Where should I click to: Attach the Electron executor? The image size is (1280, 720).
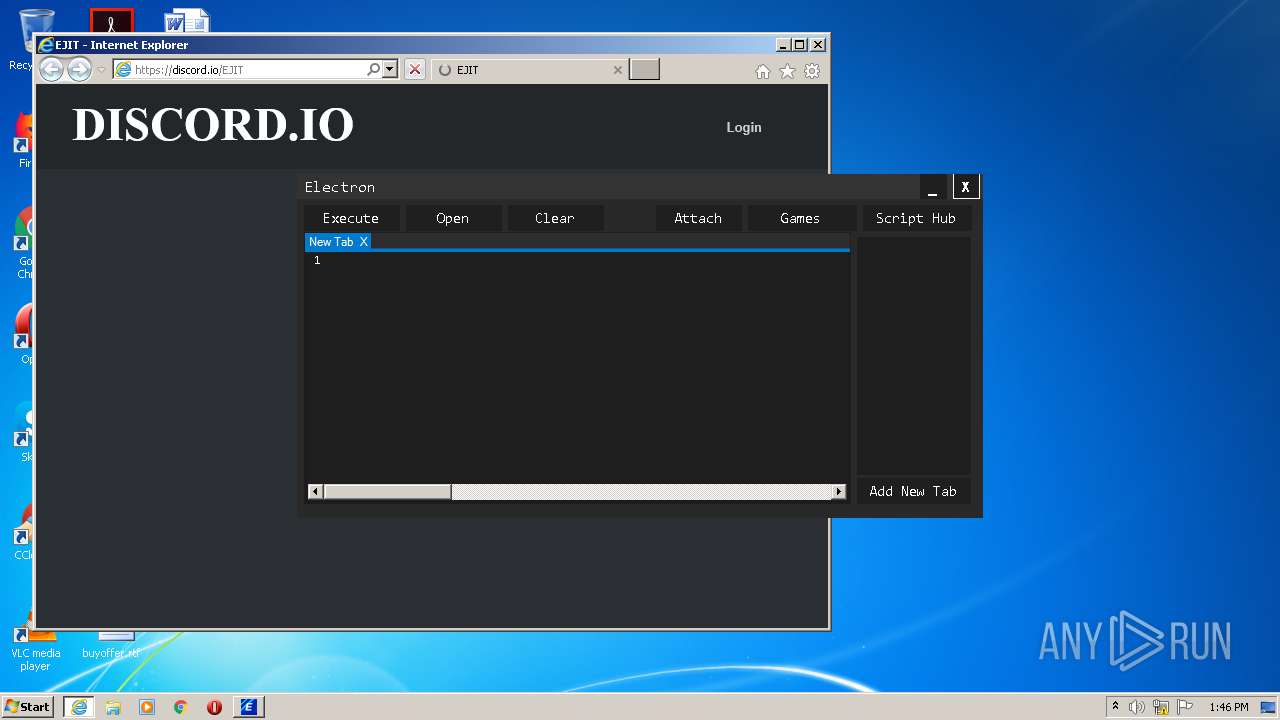tap(698, 218)
